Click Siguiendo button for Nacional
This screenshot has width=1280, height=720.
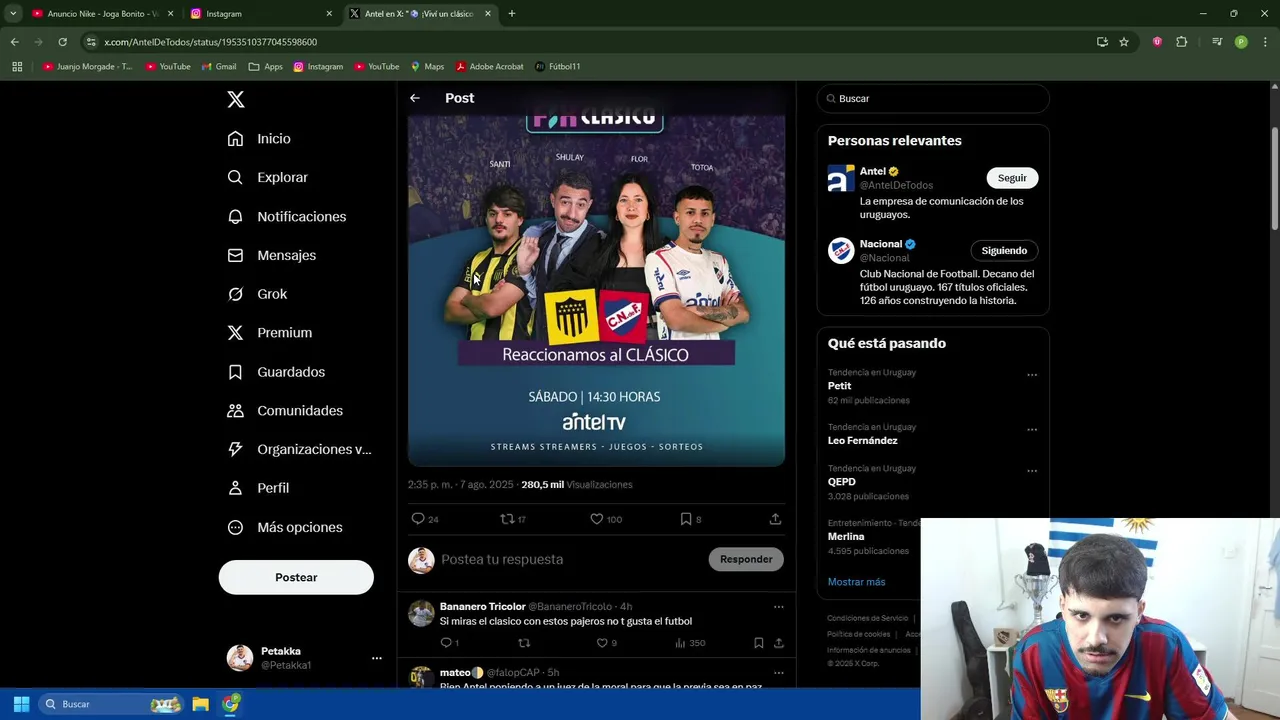[1004, 251]
